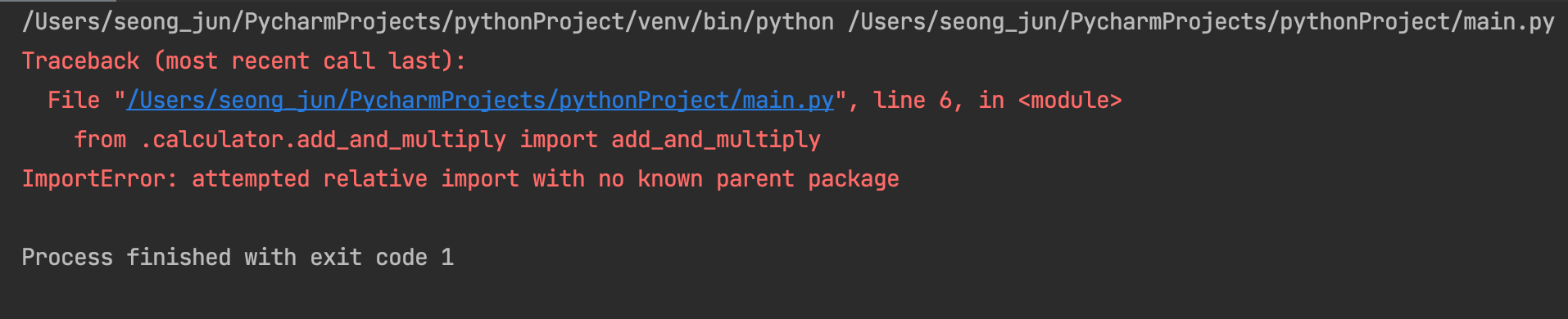Click the 'Traceback (most recent call last):' line
This screenshot has width=1568, height=319.
coord(244,61)
